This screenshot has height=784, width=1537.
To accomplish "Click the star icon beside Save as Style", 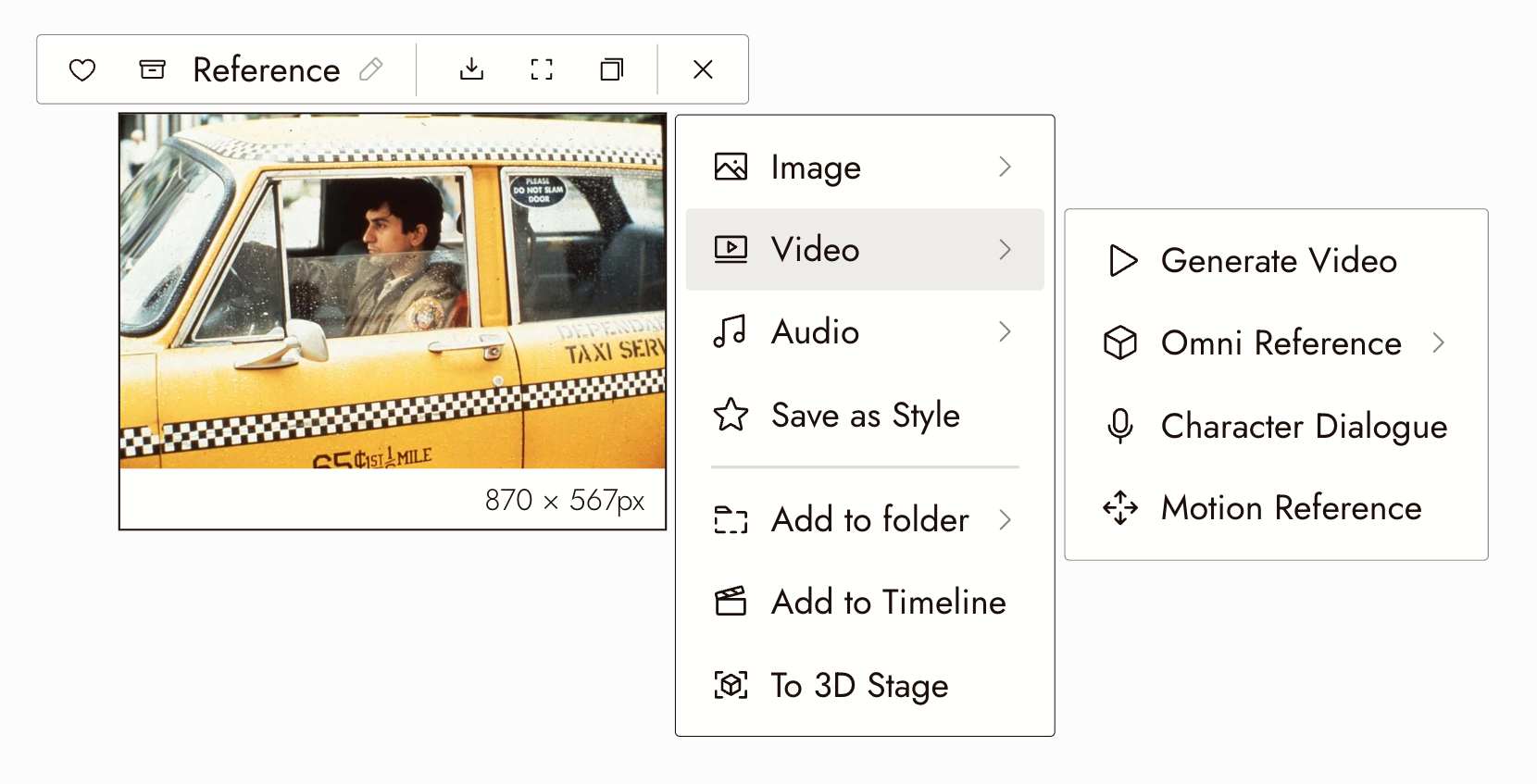I will 731,415.
